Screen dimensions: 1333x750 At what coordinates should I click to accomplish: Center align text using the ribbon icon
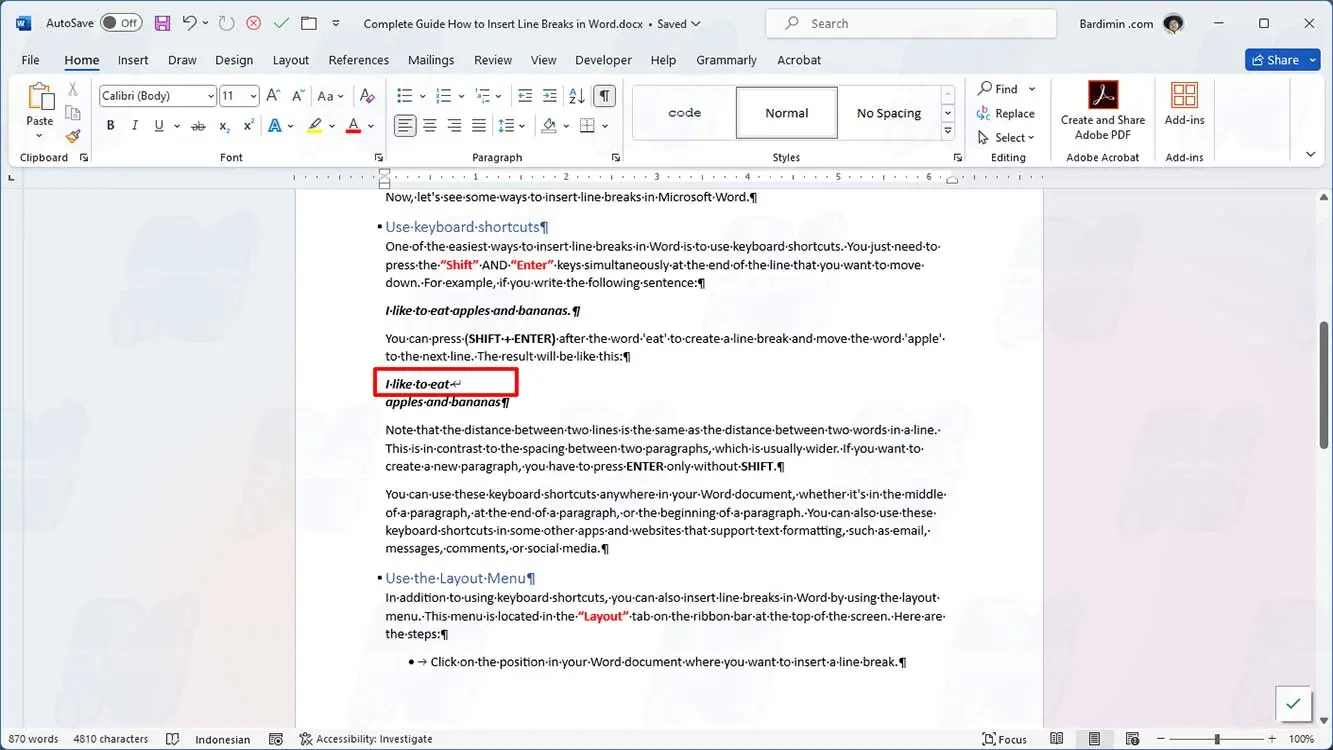pos(430,126)
